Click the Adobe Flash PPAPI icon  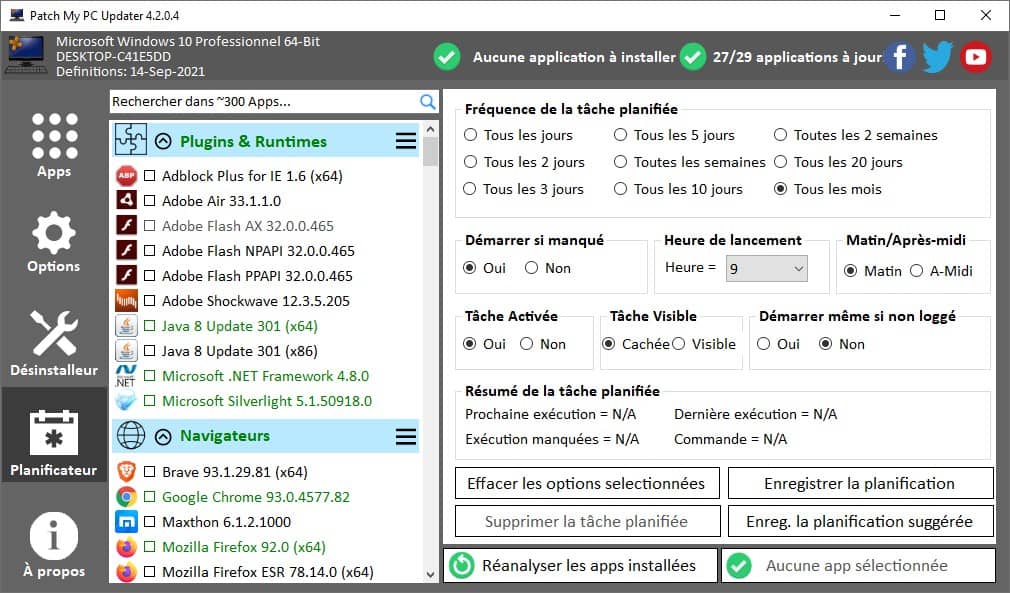coord(126,276)
